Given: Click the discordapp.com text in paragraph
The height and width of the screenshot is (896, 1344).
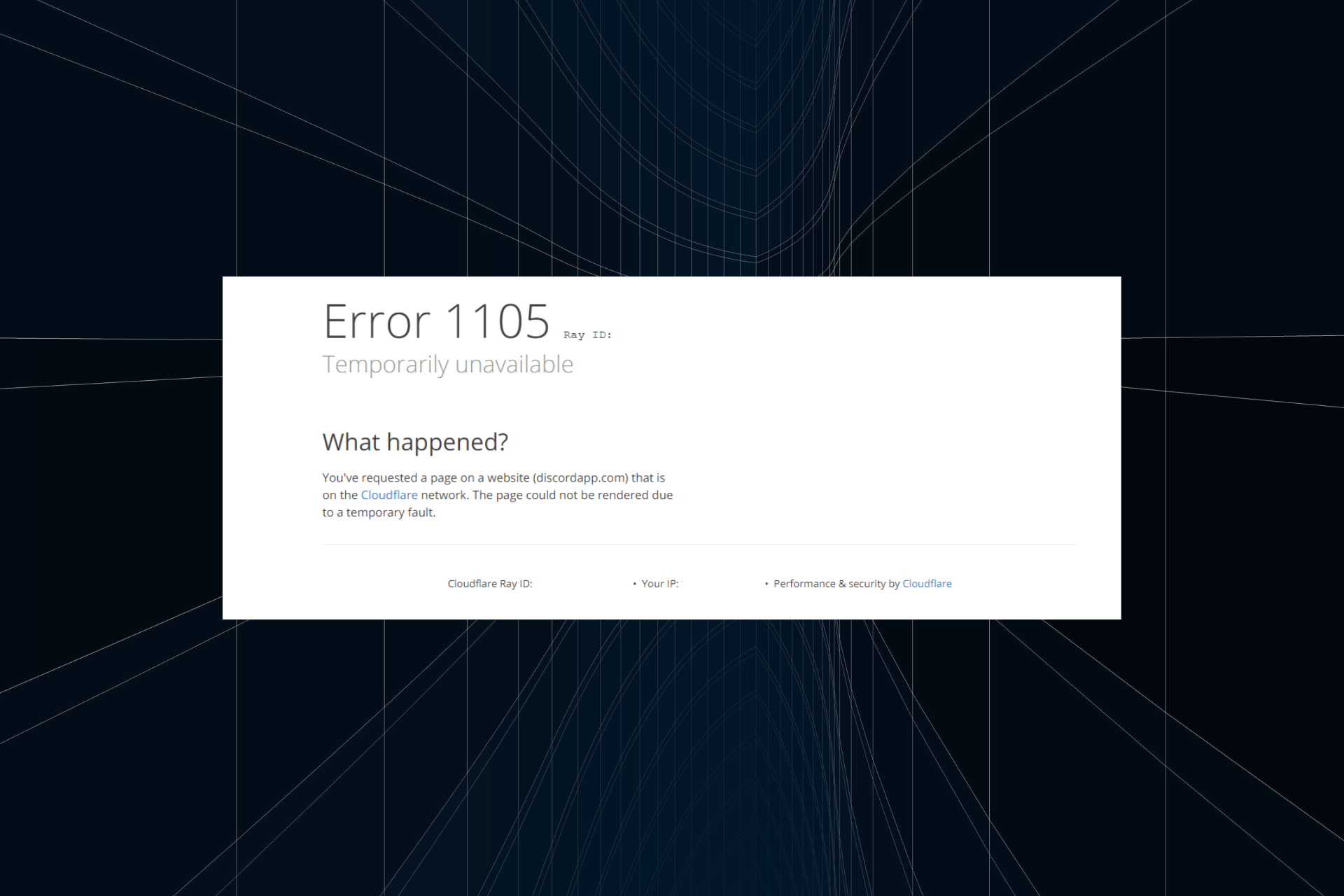Looking at the screenshot, I should tap(580, 477).
